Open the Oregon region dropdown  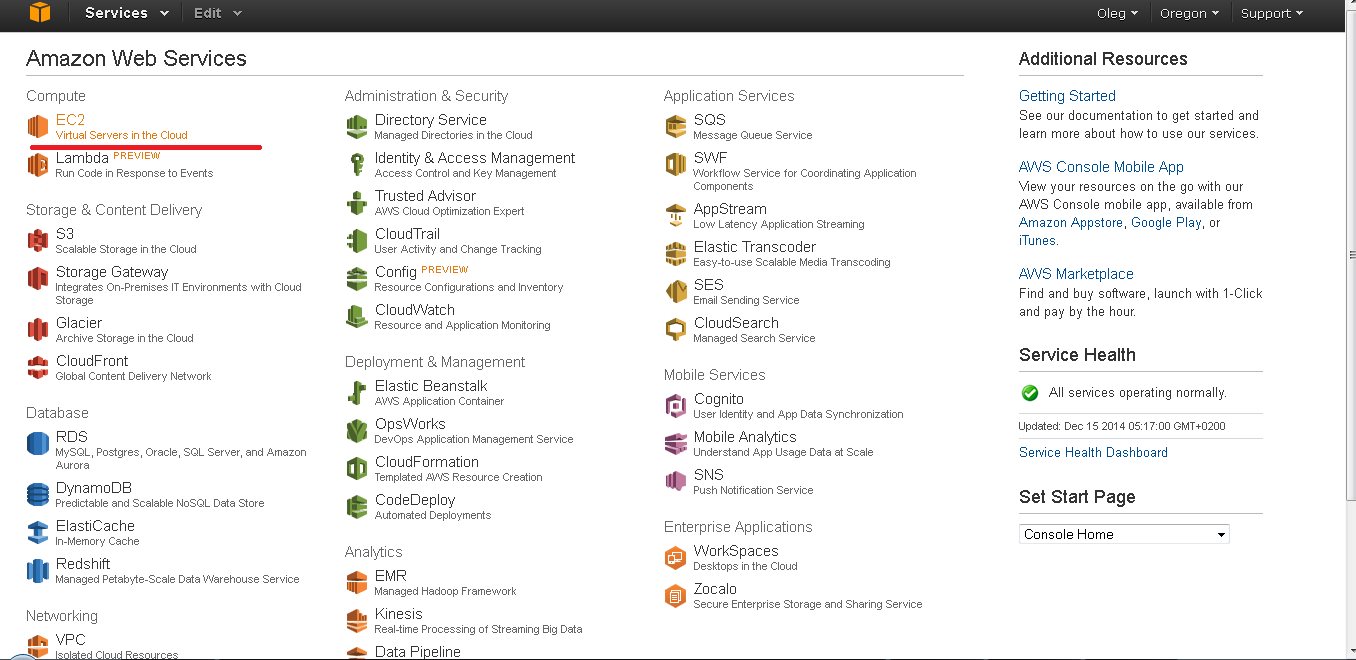(x=1189, y=13)
